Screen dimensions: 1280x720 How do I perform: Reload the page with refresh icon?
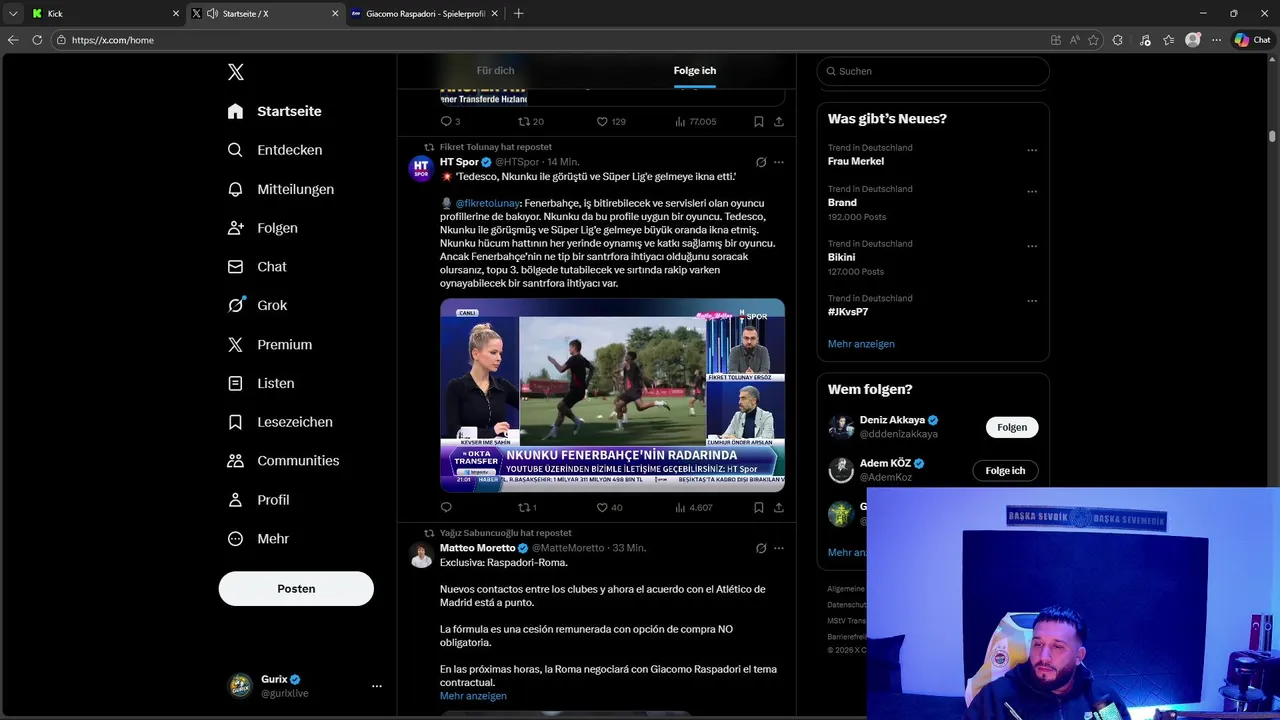[x=37, y=40]
